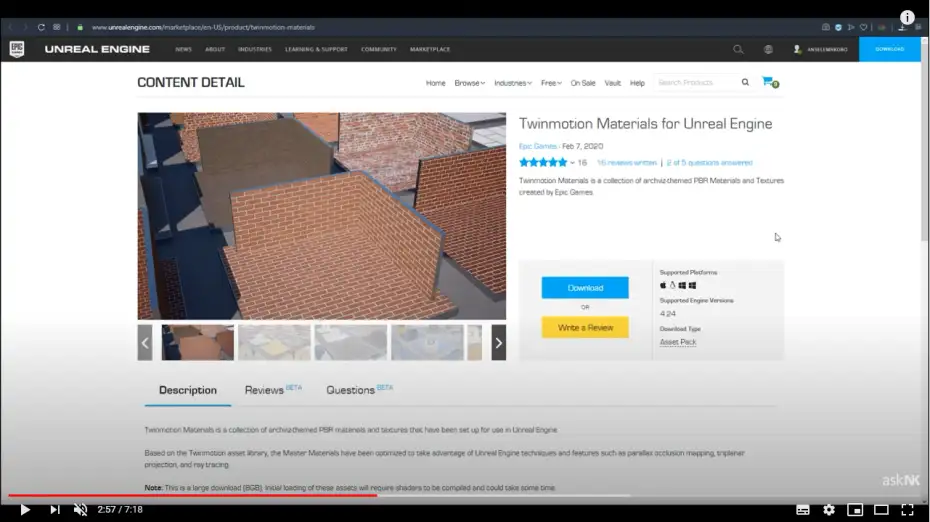Click the browser bookmark heart icon

pyautogui.click(x=864, y=27)
